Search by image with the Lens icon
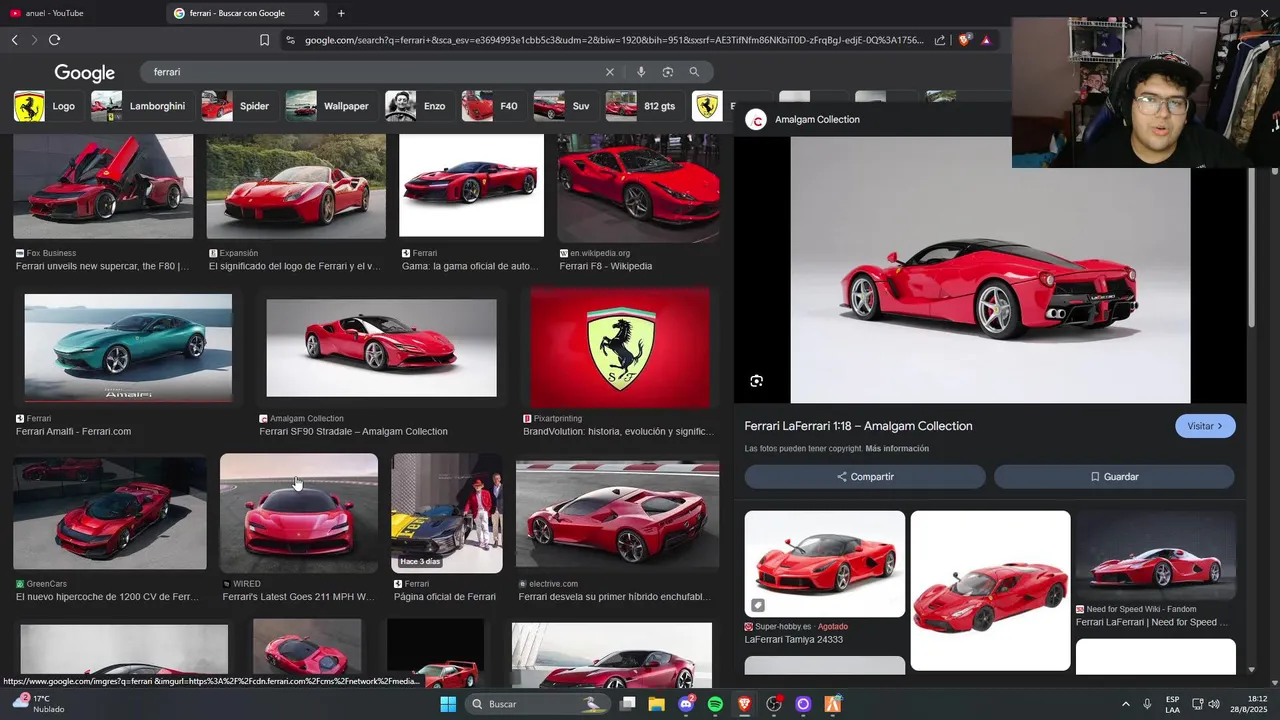The width and height of the screenshot is (1280, 720). 667,72
